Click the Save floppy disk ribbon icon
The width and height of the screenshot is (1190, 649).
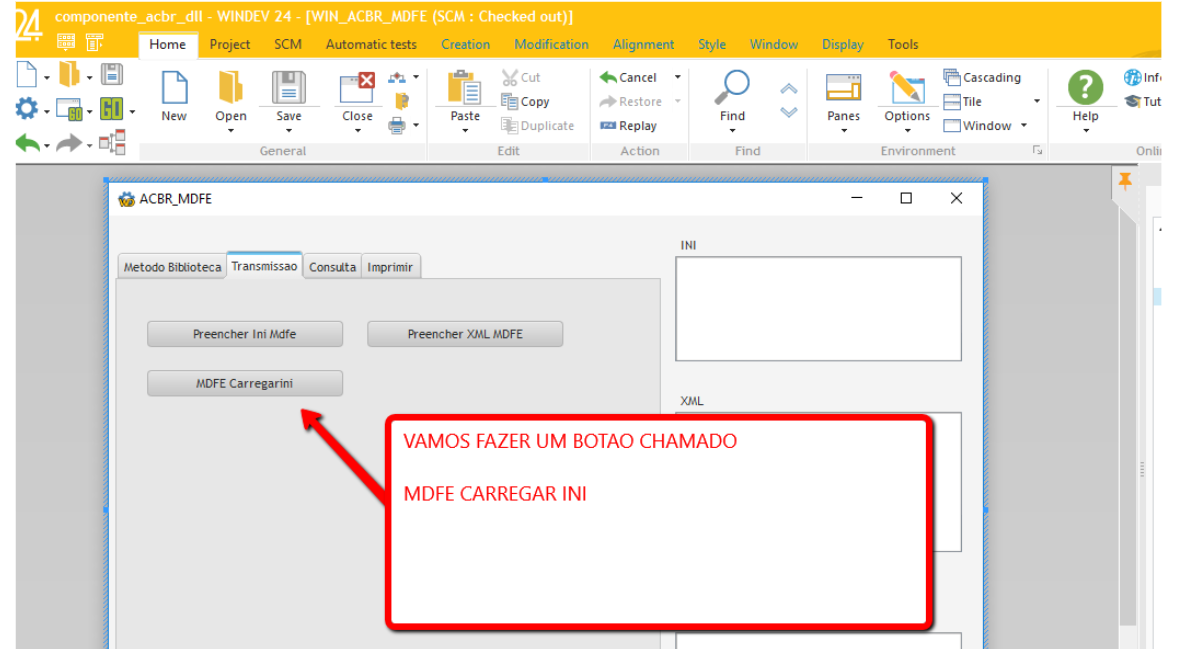click(x=288, y=87)
